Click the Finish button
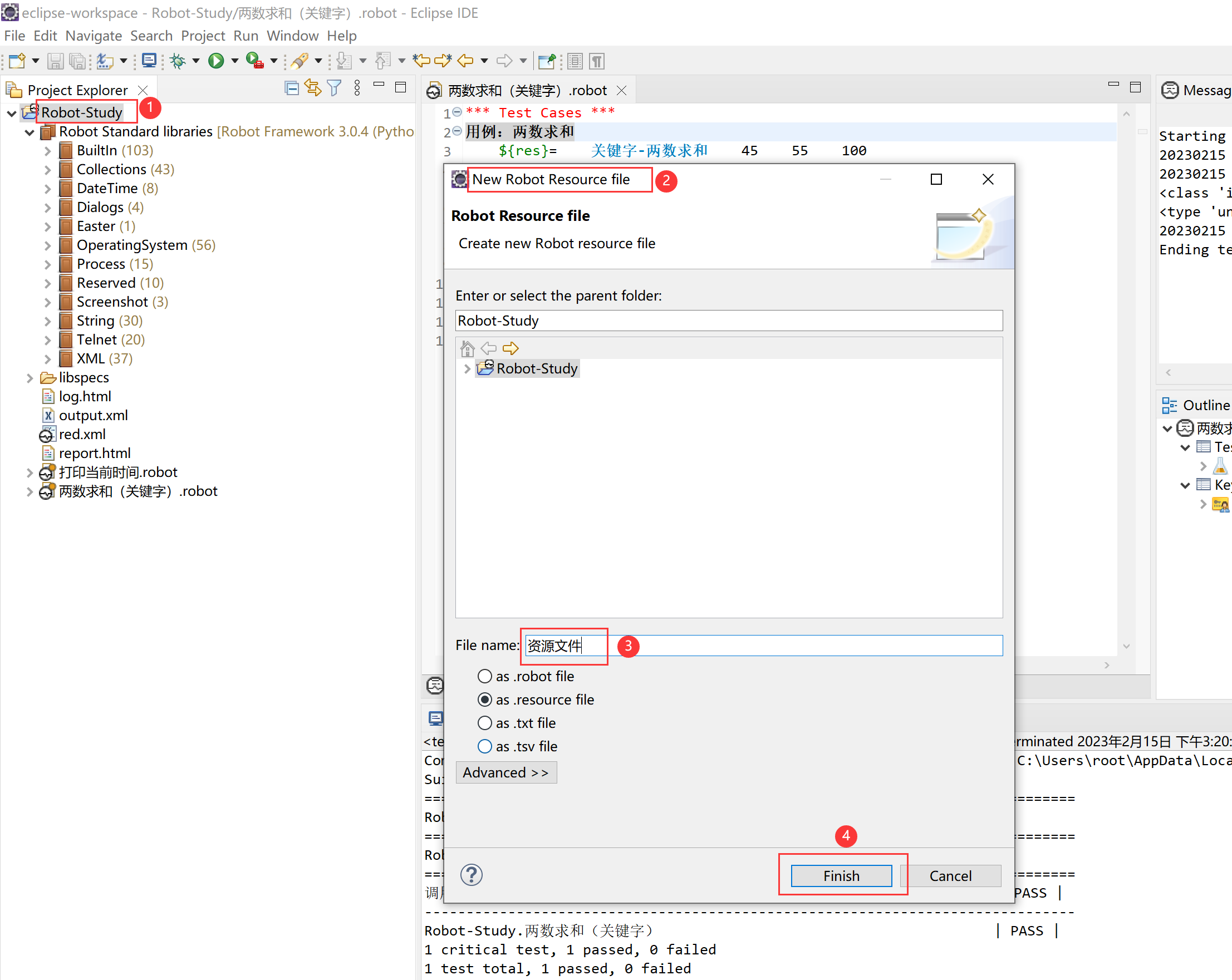The width and height of the screenshot is (1232, 980). tap(841, 875)
